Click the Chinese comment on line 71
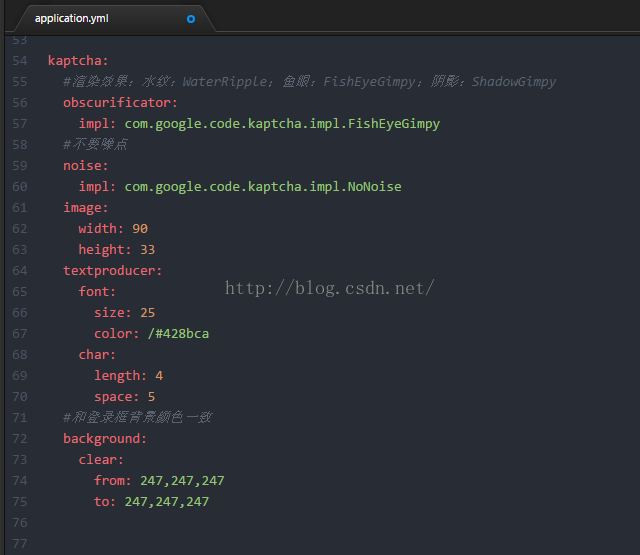The width and height of the screenshot is (640, 555). (138, 417)
